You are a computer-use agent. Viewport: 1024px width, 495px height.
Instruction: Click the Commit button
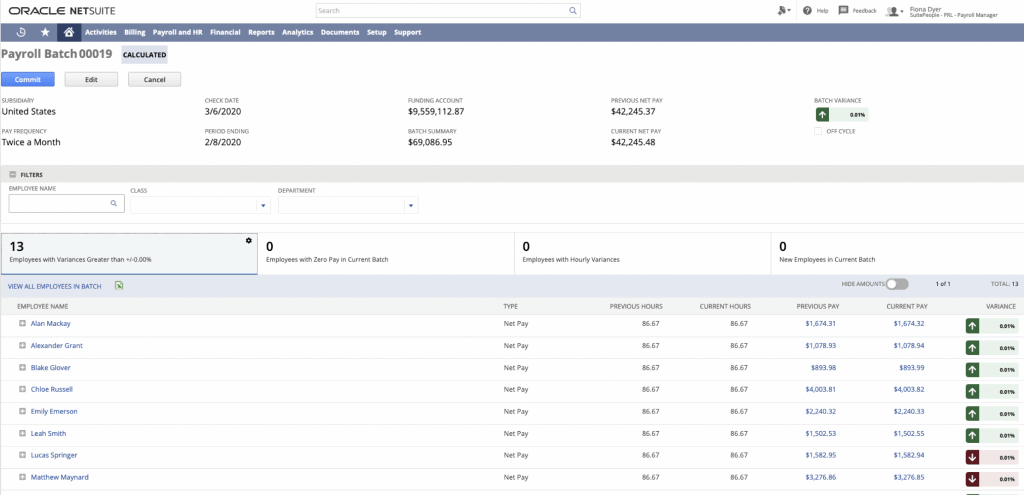[x=28, y=79]
